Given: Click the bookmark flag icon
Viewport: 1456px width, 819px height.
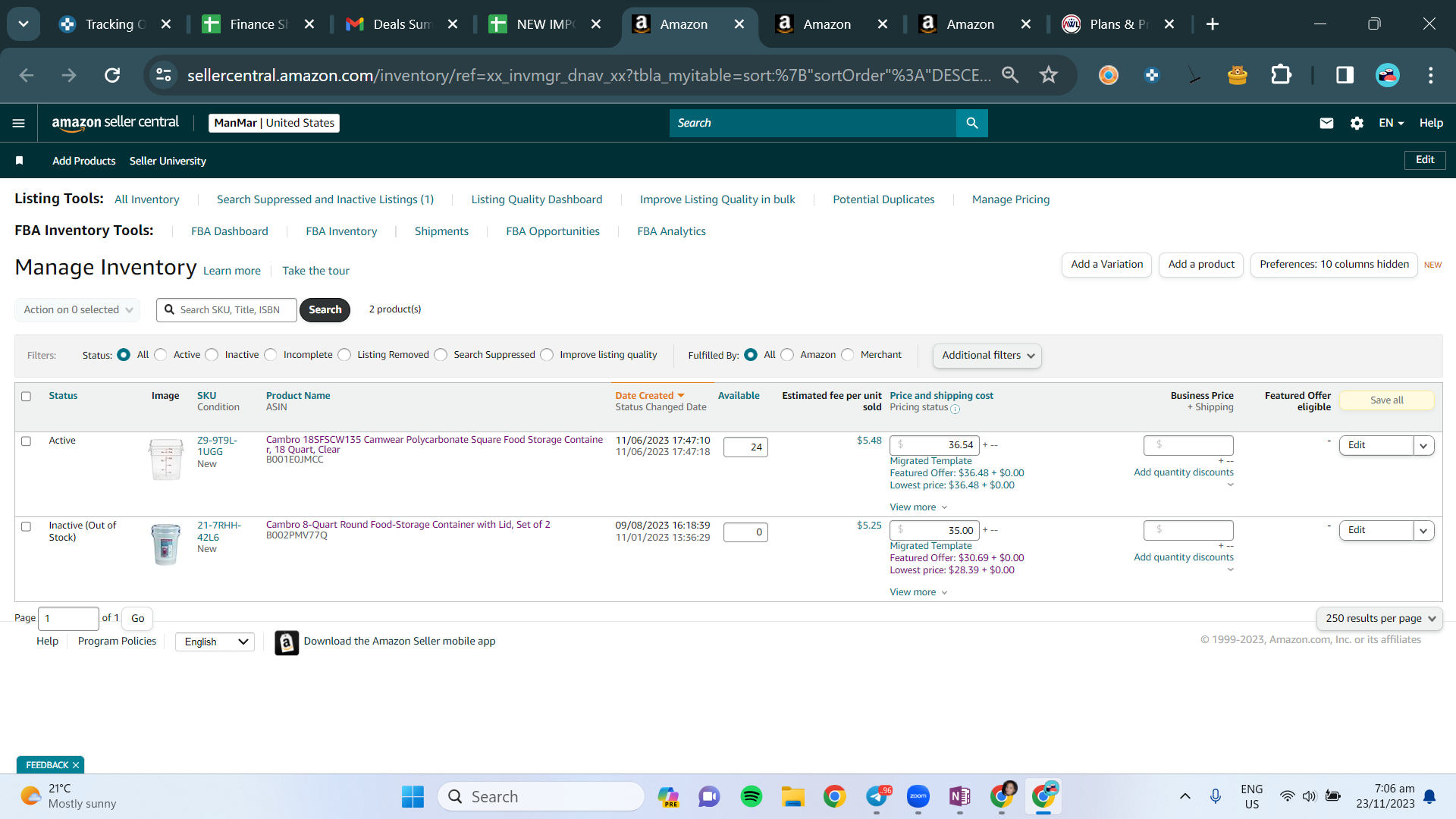Looking at the screenshot, I should [20, 161].
